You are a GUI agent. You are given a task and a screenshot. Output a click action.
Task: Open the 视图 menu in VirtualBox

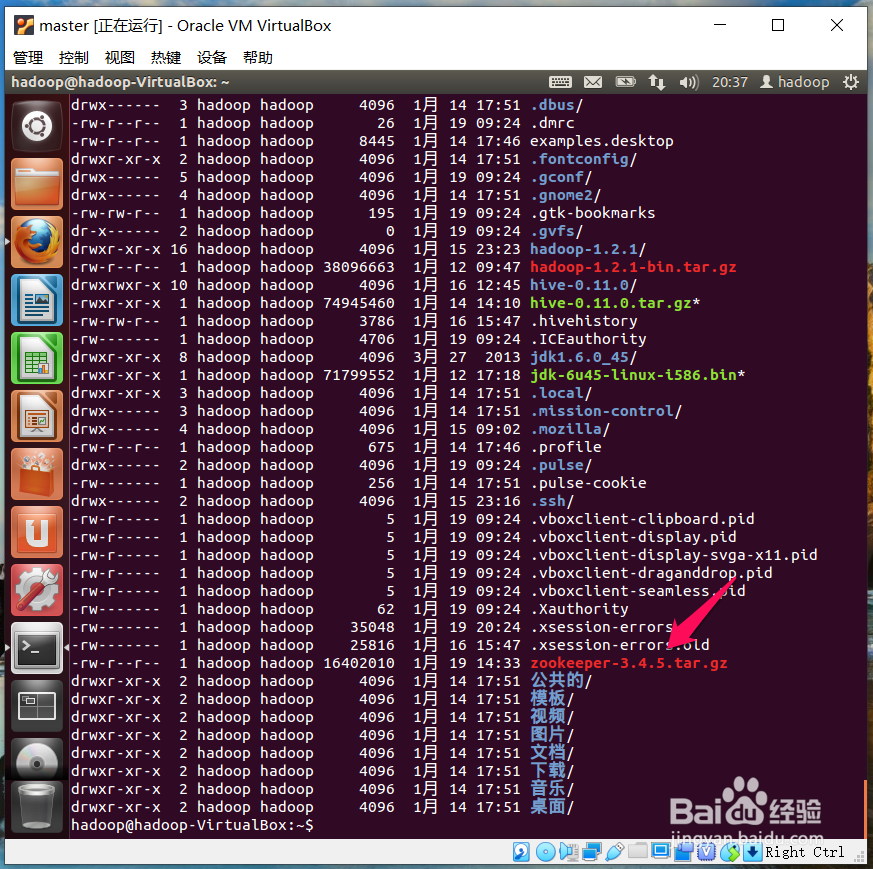coord(120,57)
